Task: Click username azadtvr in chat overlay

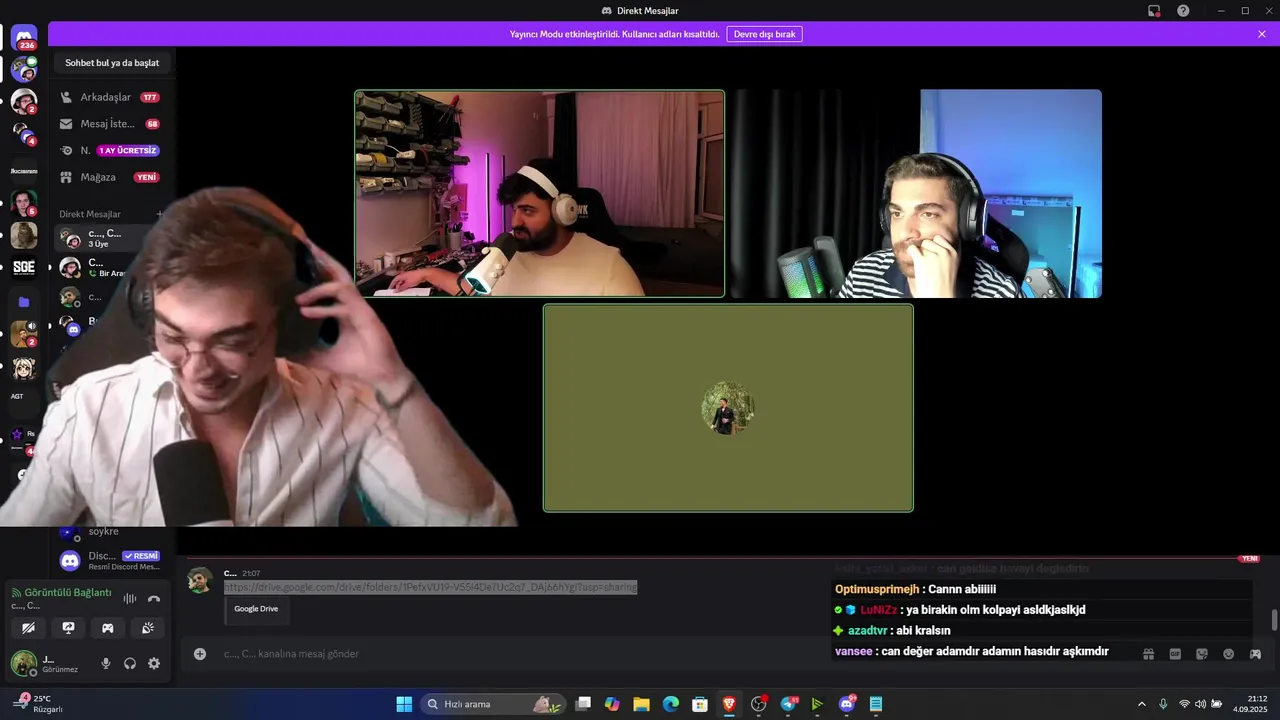Action: (x=868, y=631)
